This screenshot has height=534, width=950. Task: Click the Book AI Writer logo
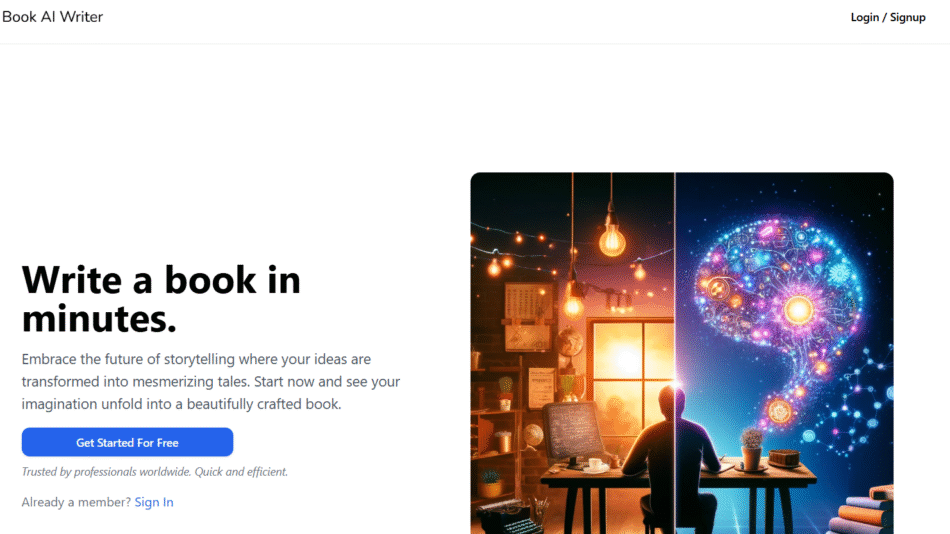[52, 17]
